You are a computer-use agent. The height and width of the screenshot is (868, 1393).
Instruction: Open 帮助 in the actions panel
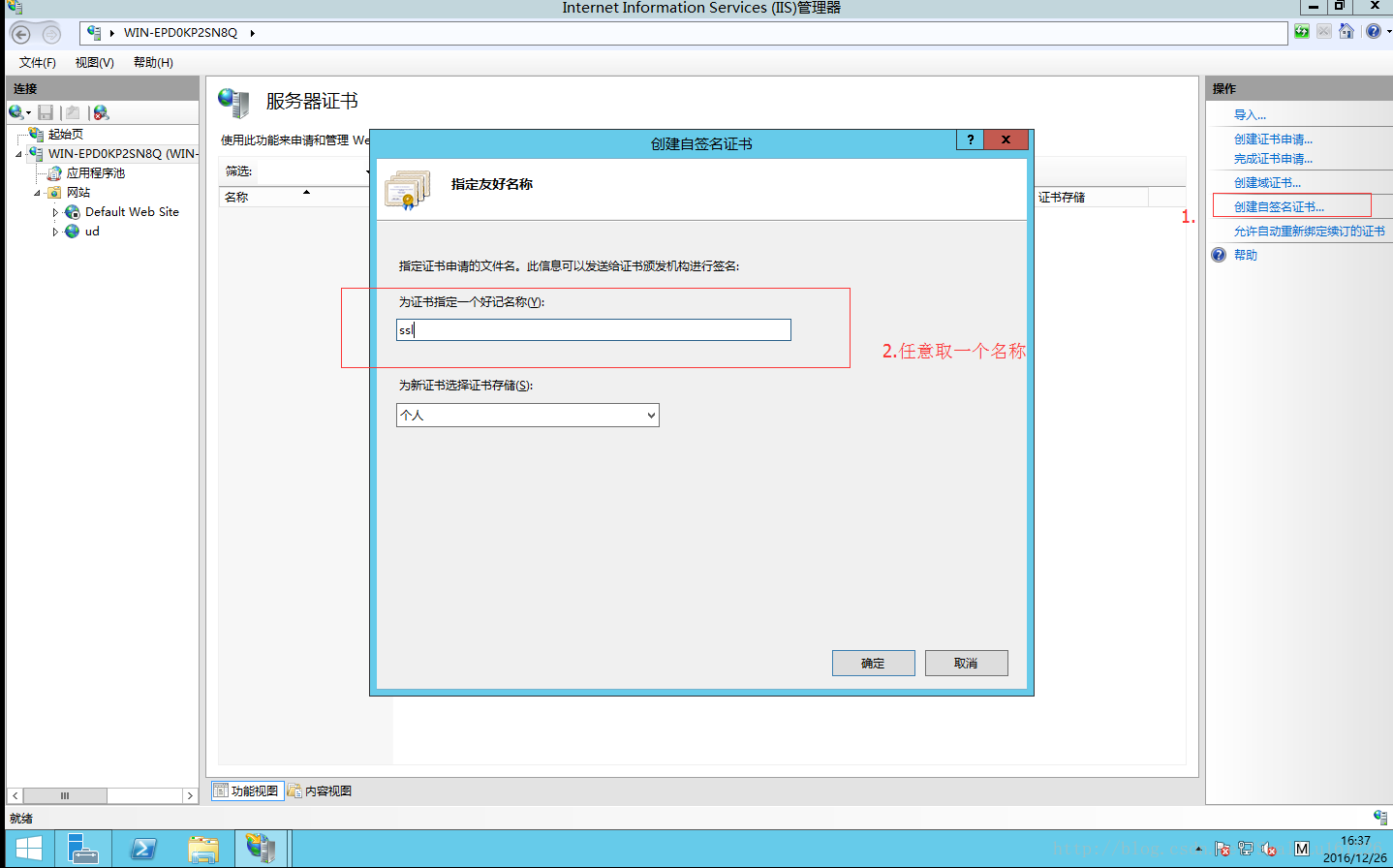[x=1245, y=256]
